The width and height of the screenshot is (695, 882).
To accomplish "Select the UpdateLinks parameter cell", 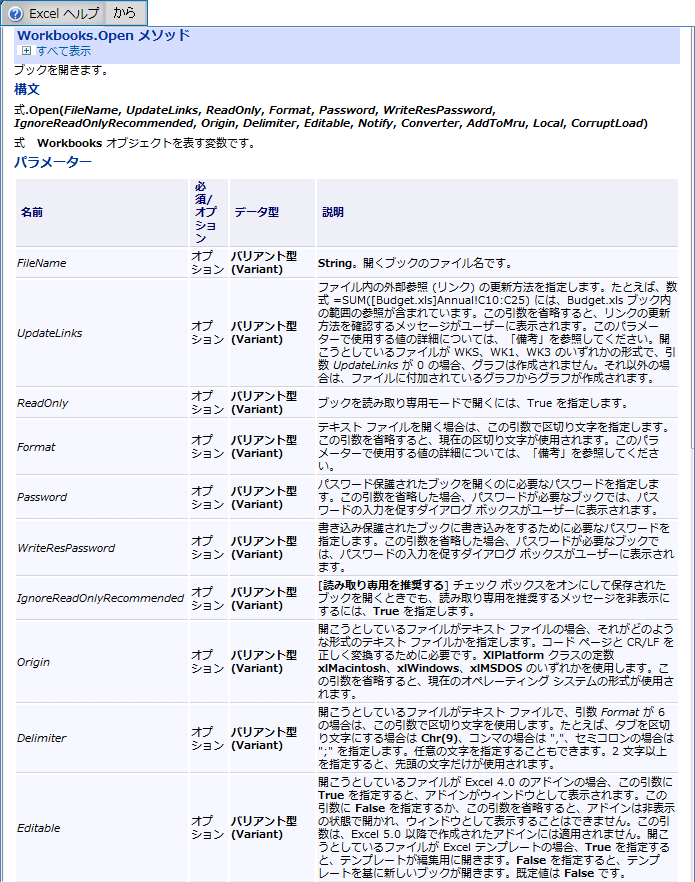I will (102, 332).
